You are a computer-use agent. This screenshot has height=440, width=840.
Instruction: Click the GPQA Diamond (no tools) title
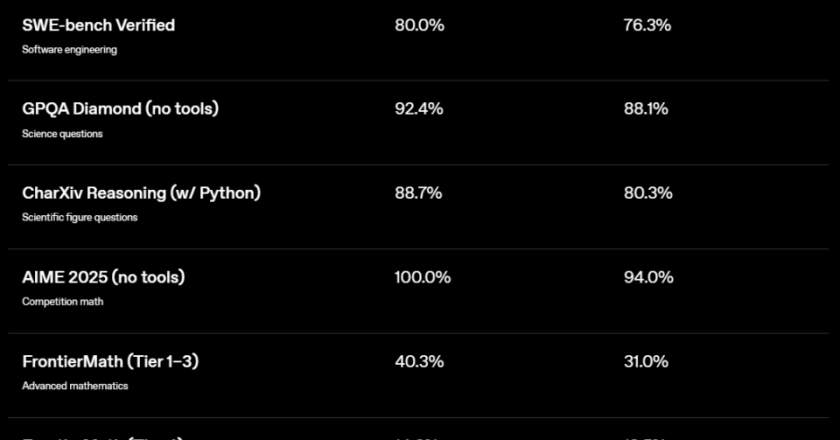tap(120, 109)
